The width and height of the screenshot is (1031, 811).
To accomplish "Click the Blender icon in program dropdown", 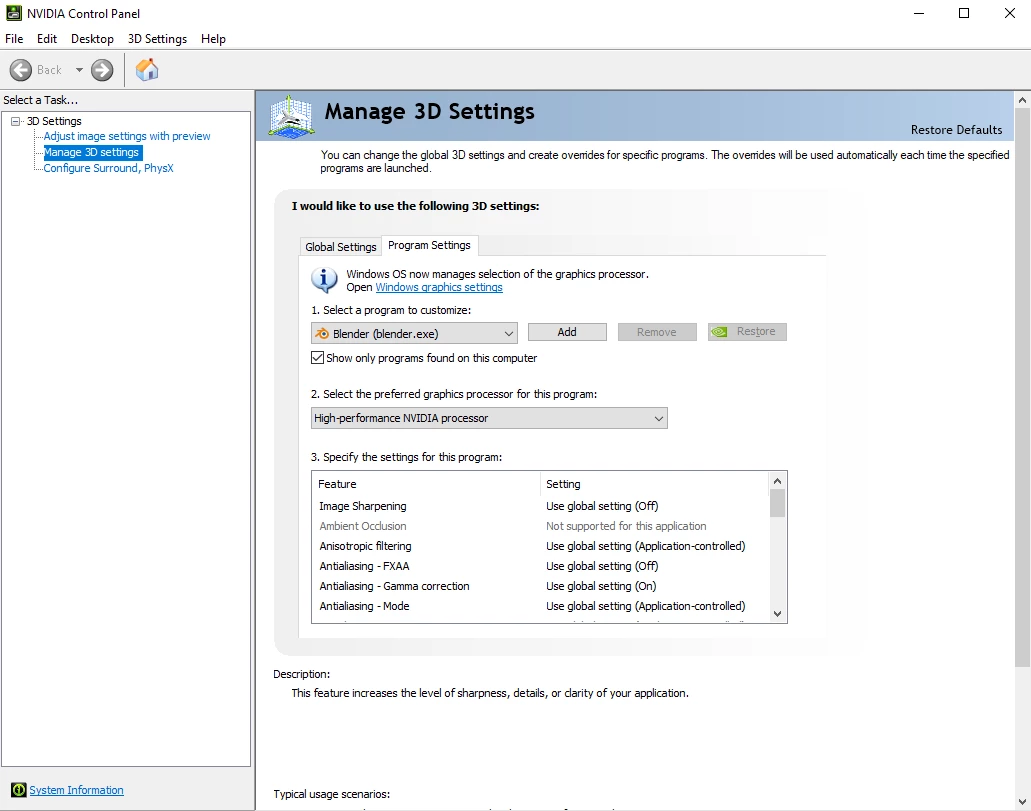I will (x=322, y=333).
